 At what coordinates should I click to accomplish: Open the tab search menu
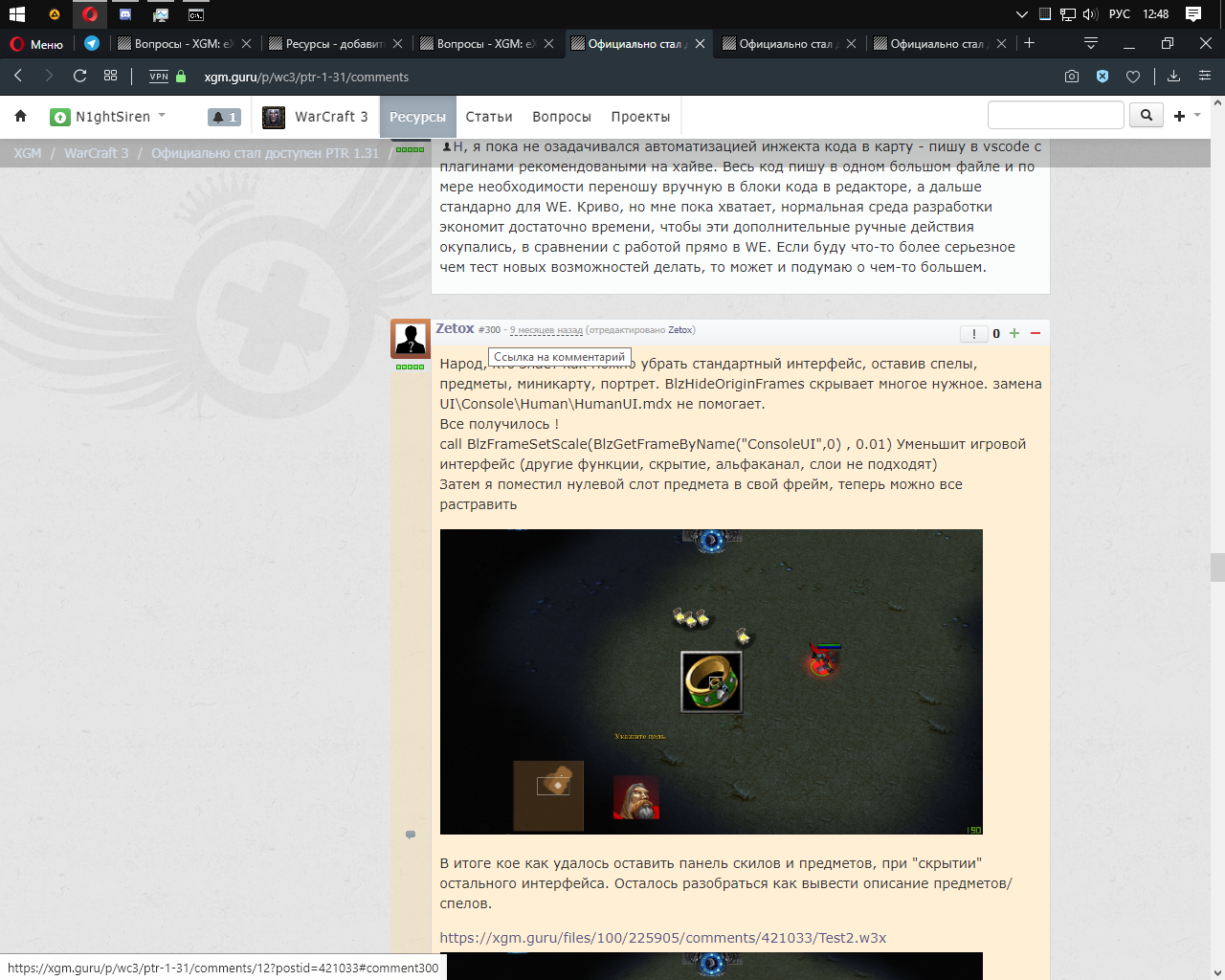[1090, 43]
